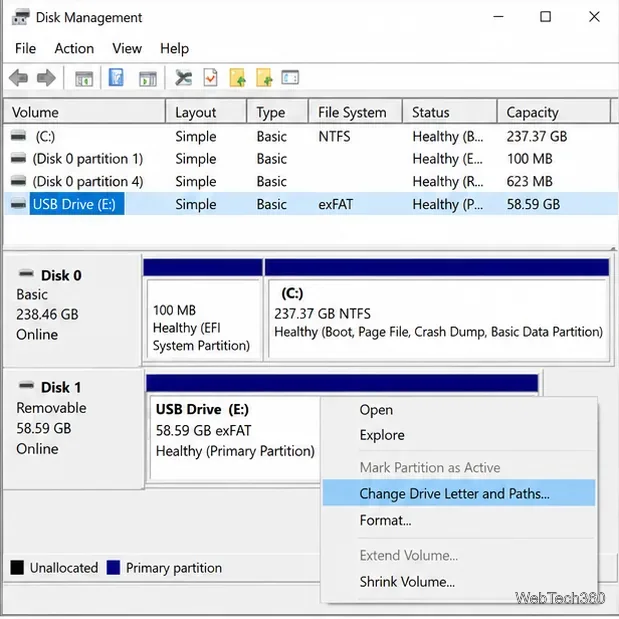Select the (Disk 0 partition 1) volume row
619x619 pixels.
click(311, 159)
